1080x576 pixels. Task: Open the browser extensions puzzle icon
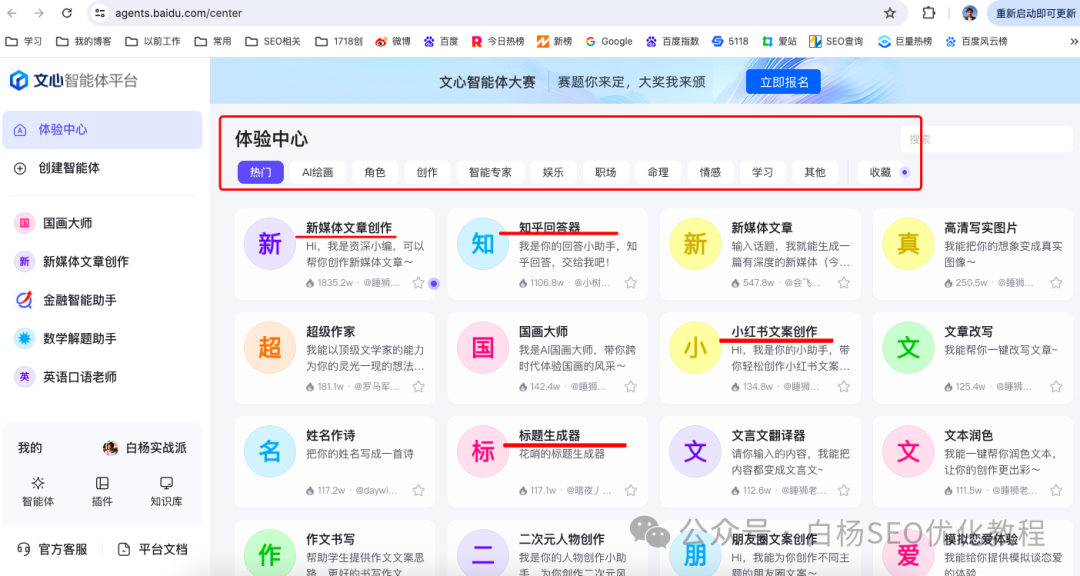coord(928,13)
